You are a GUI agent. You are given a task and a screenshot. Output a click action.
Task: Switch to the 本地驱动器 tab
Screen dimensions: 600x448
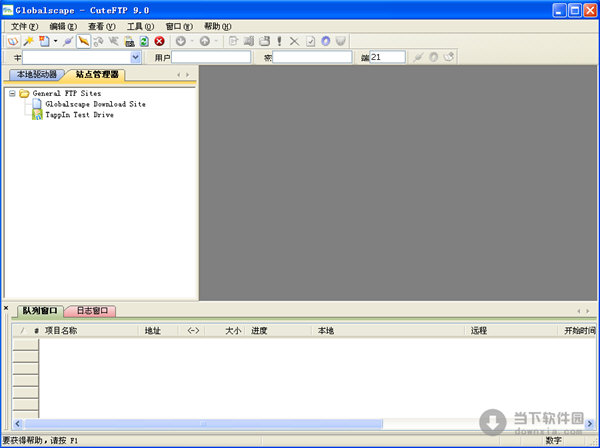(x=35, y=74)
